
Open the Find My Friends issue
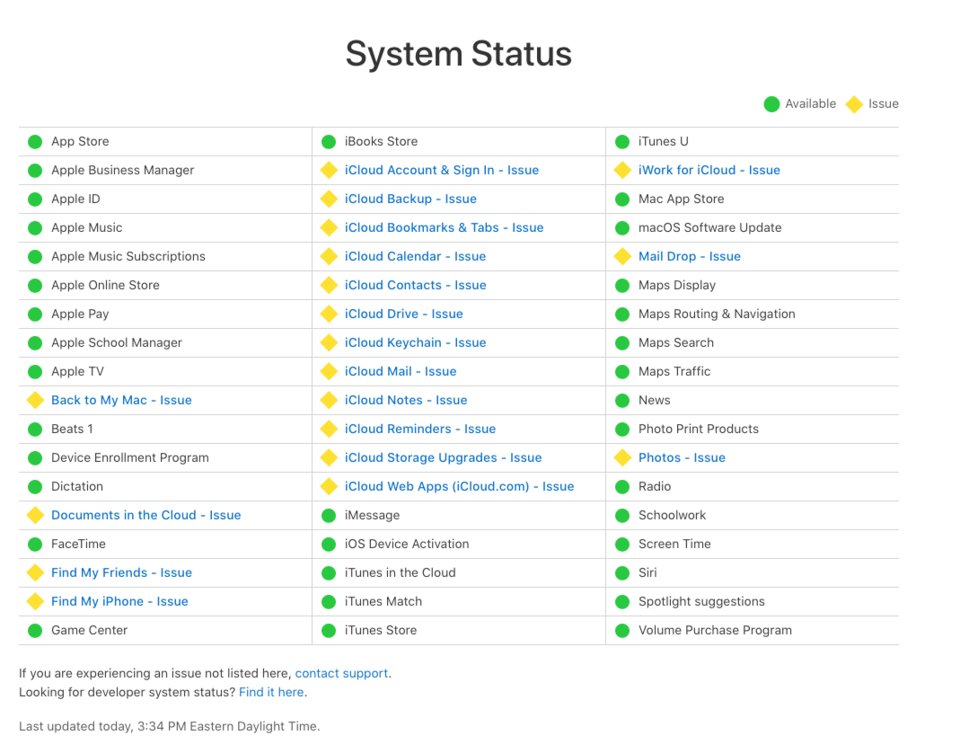(x=121, y=573)
